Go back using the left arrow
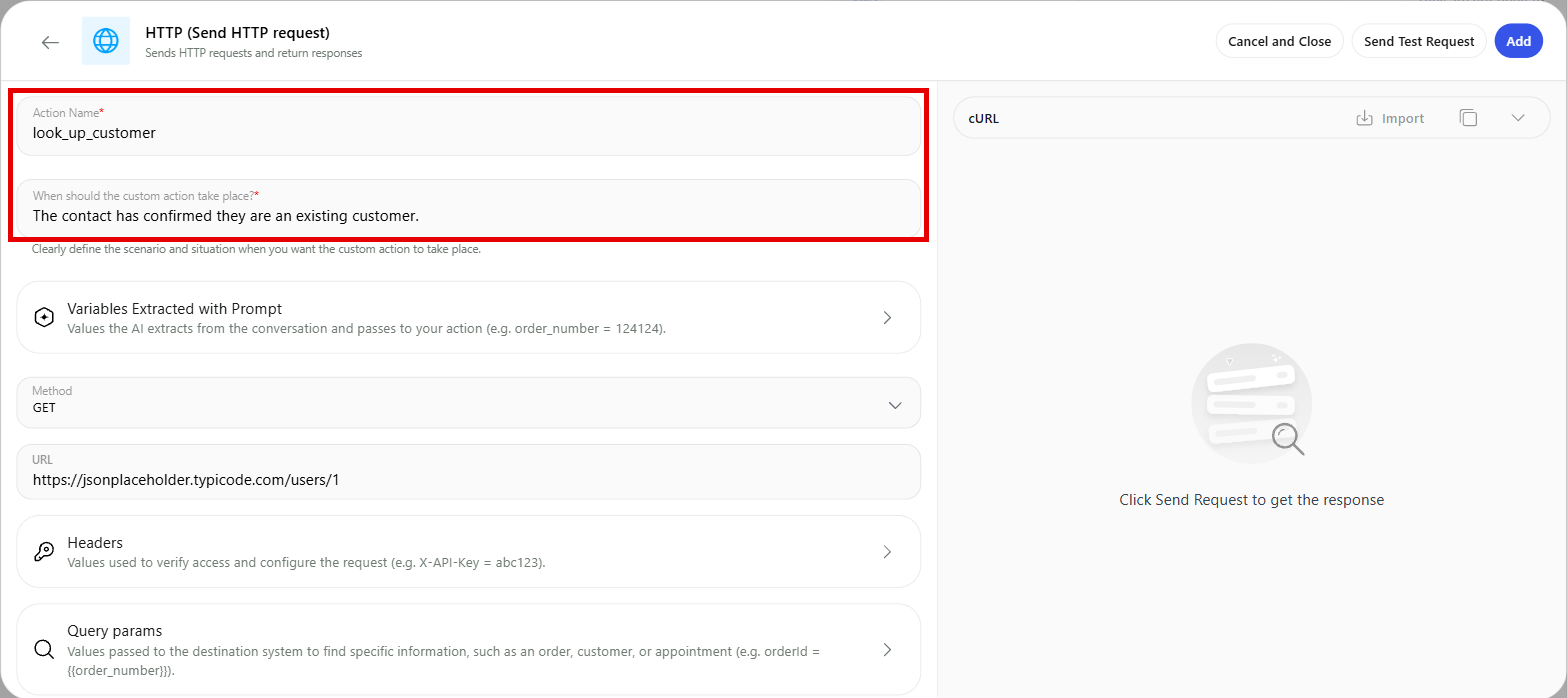Image resolution: width=1567 pixels, height=698 pixels. pos(50,42)
